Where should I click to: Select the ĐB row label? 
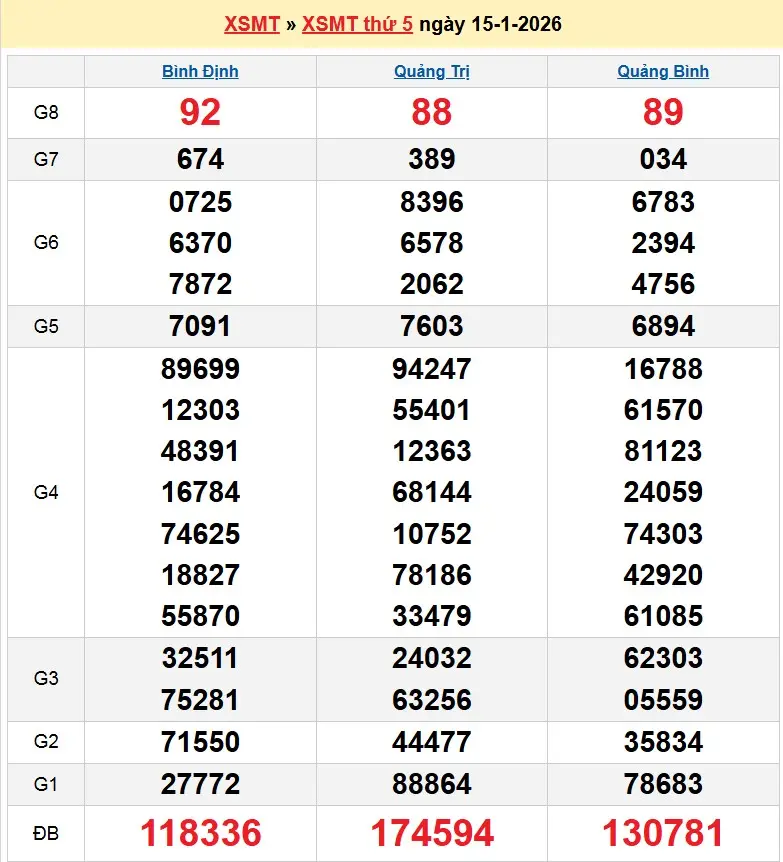(46, 832)
